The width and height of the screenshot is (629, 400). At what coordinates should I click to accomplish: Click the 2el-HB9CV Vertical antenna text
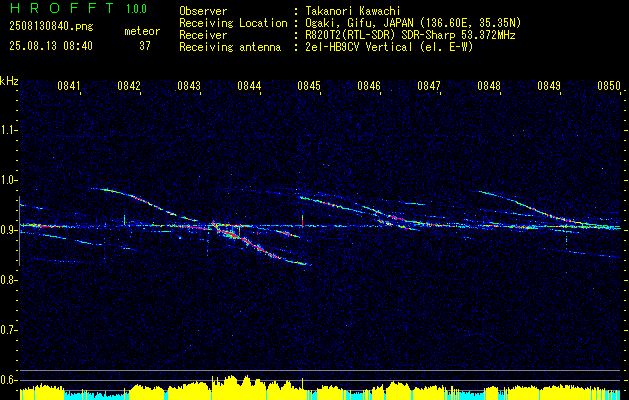388,47
